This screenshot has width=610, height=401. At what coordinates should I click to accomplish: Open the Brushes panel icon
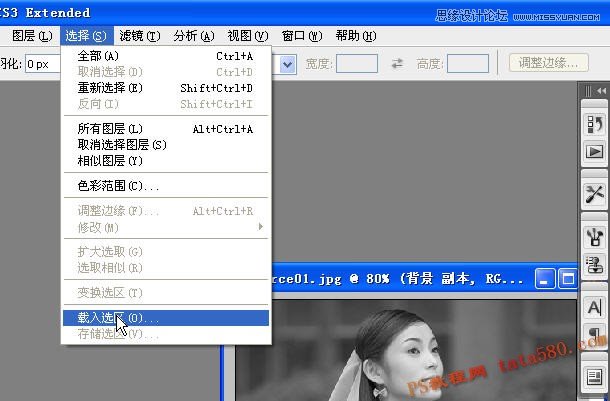point(594,237)
